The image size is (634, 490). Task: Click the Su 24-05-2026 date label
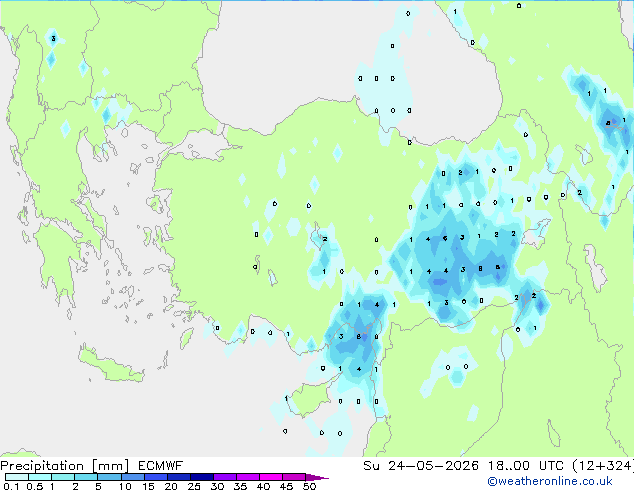click(x=421, y=466)
